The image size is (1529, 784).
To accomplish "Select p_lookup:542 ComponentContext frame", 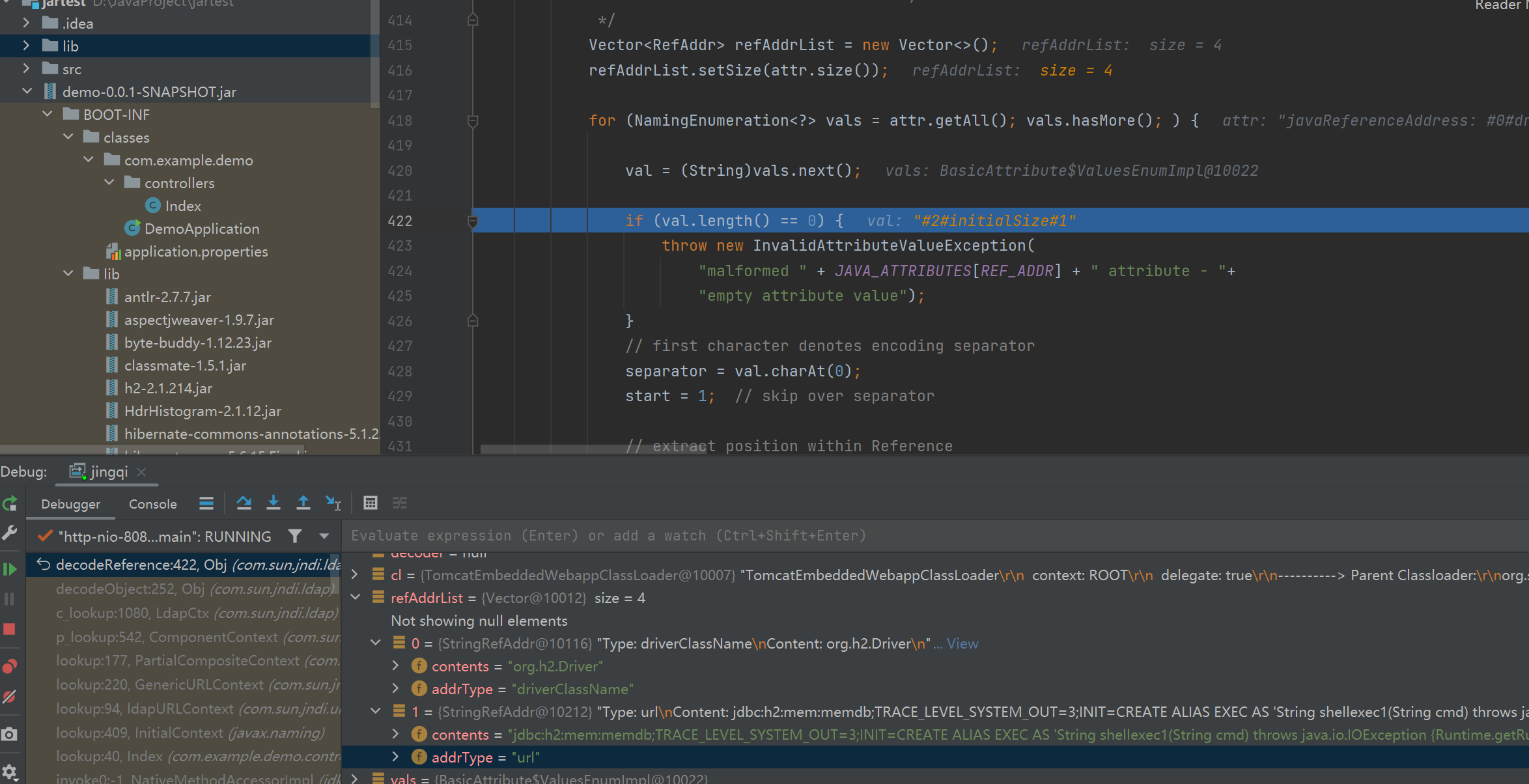I will pyautogui.click(x=184, y=637).
